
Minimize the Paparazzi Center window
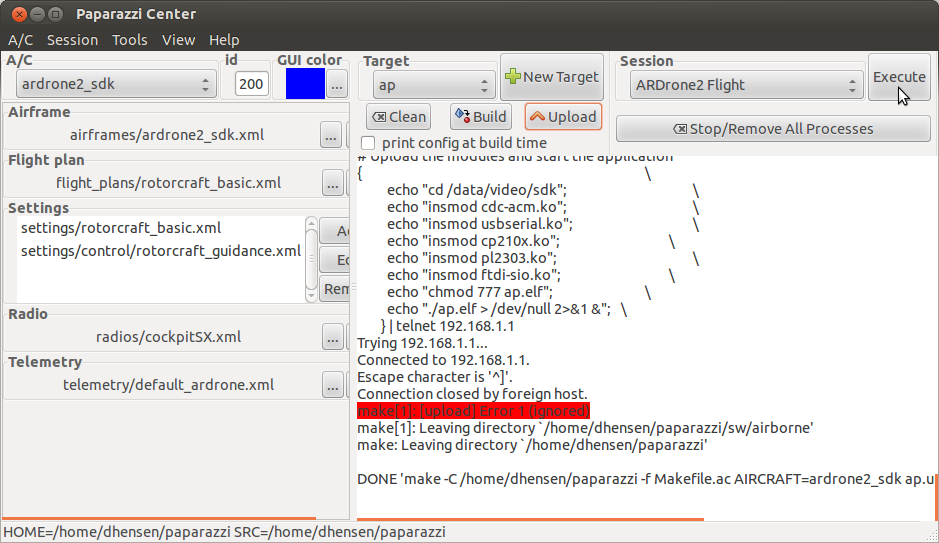tap(37, 14)
